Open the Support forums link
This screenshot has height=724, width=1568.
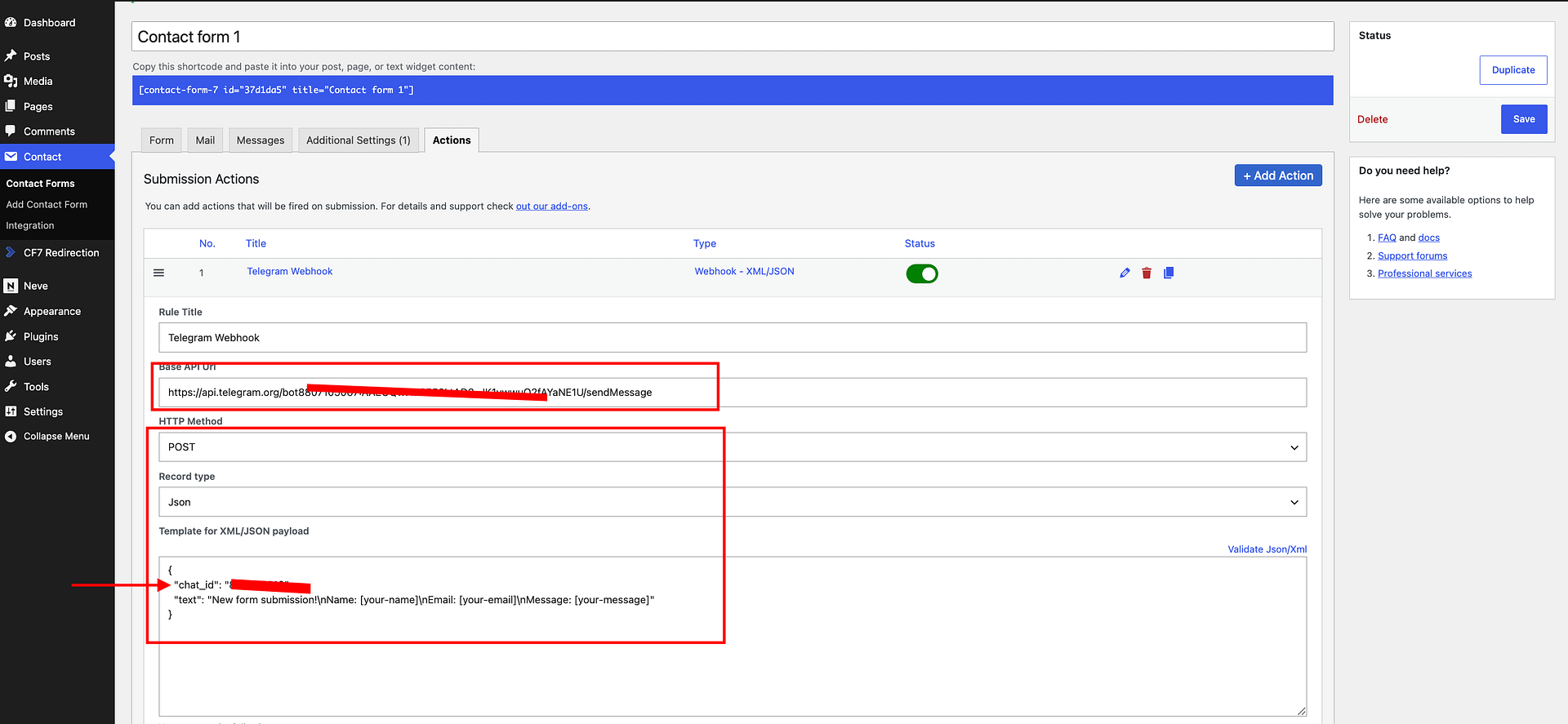point(1412,255)
